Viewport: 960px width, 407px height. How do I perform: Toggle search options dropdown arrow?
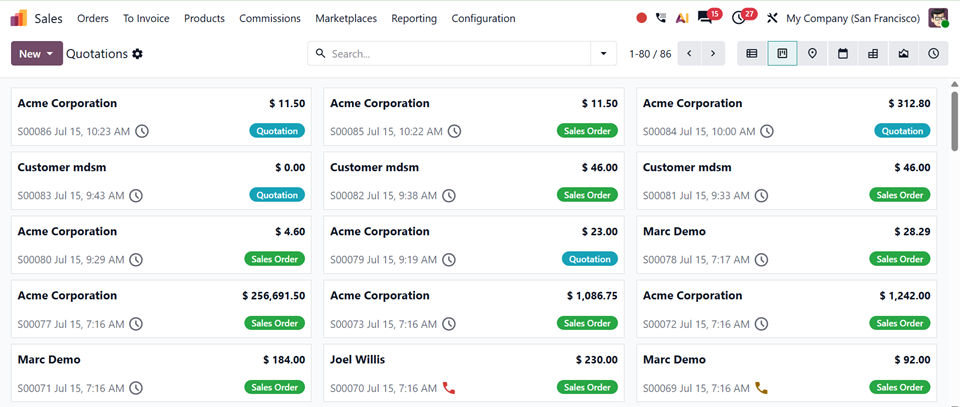click(x=604, y=54)
